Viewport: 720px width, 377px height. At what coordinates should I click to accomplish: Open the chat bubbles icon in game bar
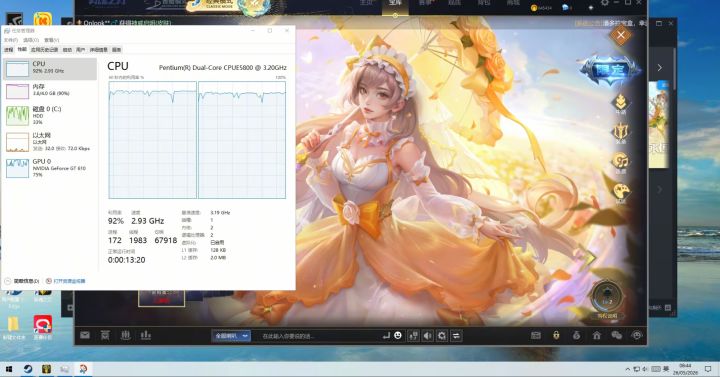pos(617,336)
